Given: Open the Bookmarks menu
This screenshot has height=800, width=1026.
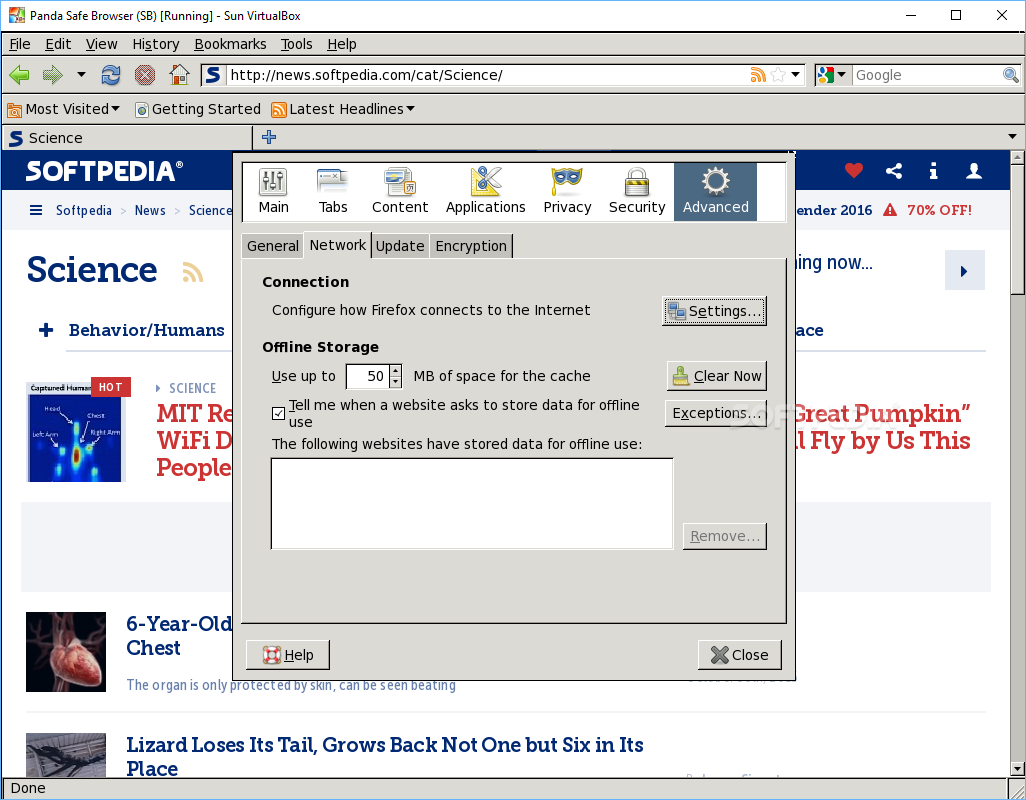Looking at the screenshot, I should (x=230, y=44).
